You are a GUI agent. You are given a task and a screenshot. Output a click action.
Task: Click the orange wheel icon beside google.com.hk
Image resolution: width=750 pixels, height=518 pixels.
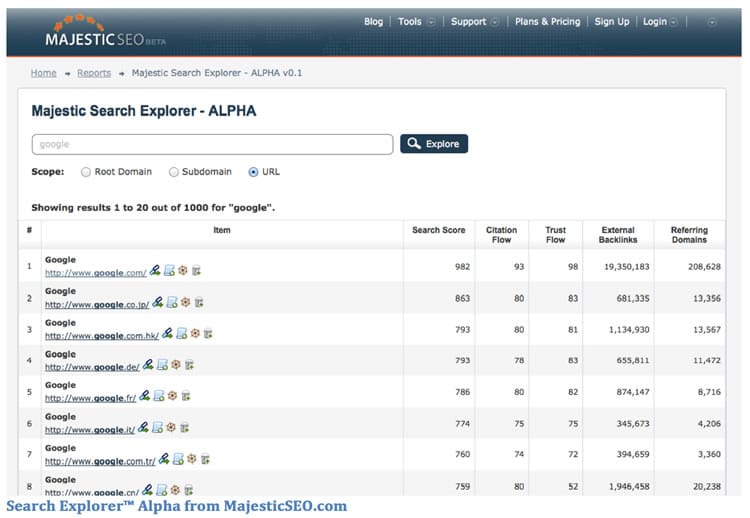195,333
